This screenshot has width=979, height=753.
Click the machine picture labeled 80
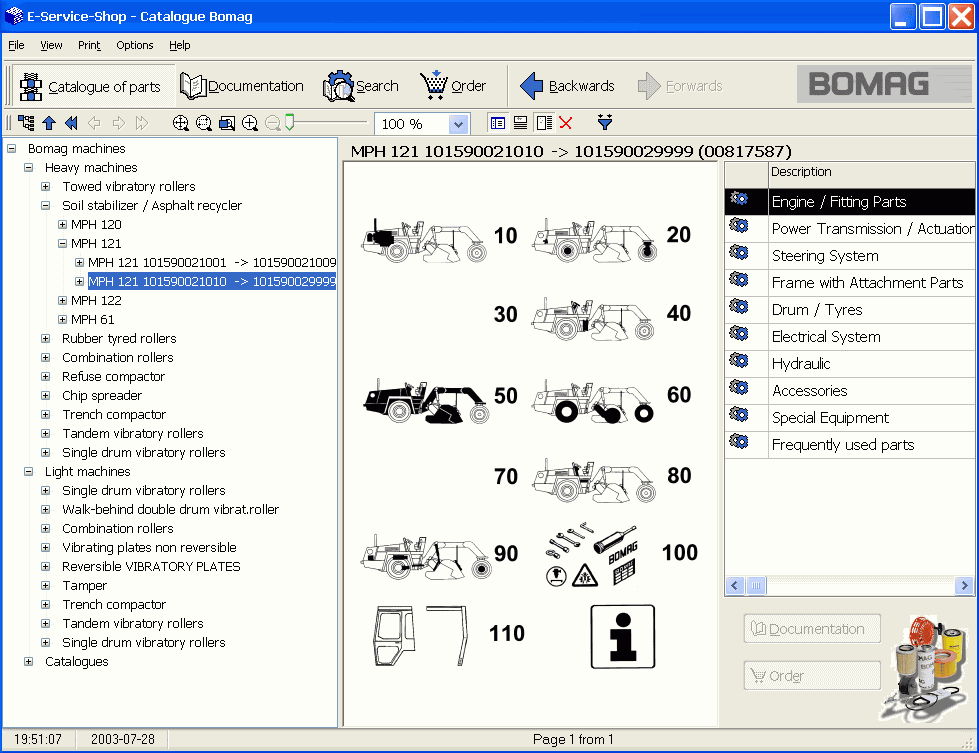(x=594, y=481)
